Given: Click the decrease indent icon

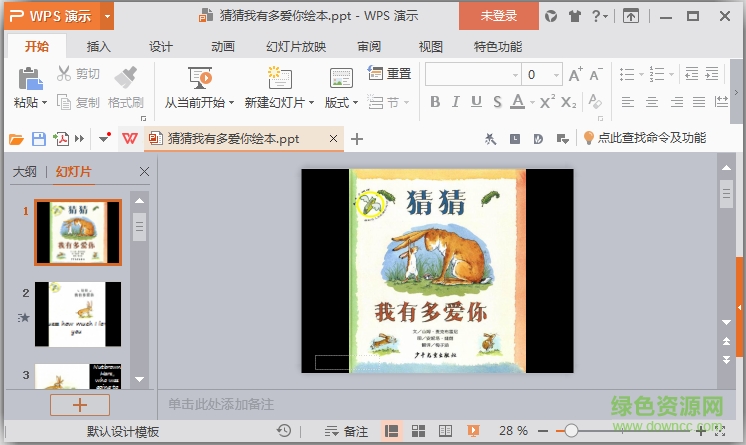Looking at the screenshot, I should [x=691, y=74].
